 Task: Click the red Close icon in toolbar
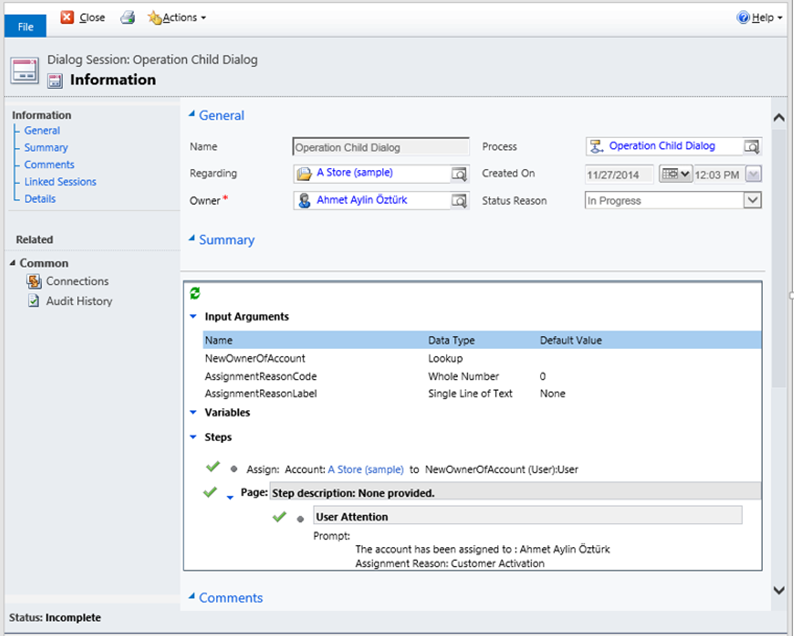(67, 17)
